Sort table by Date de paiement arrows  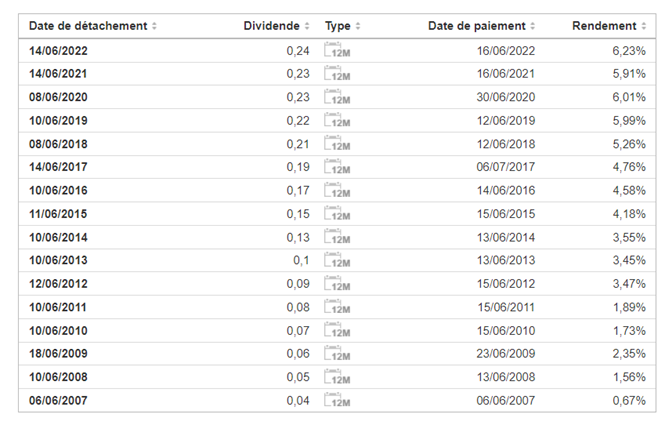[532, 26]
